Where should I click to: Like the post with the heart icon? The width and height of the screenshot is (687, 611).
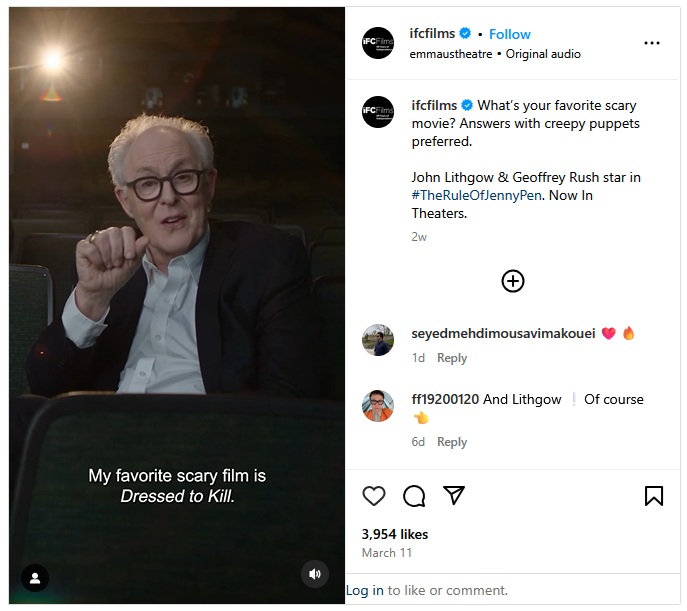click(x=374, y=496)
